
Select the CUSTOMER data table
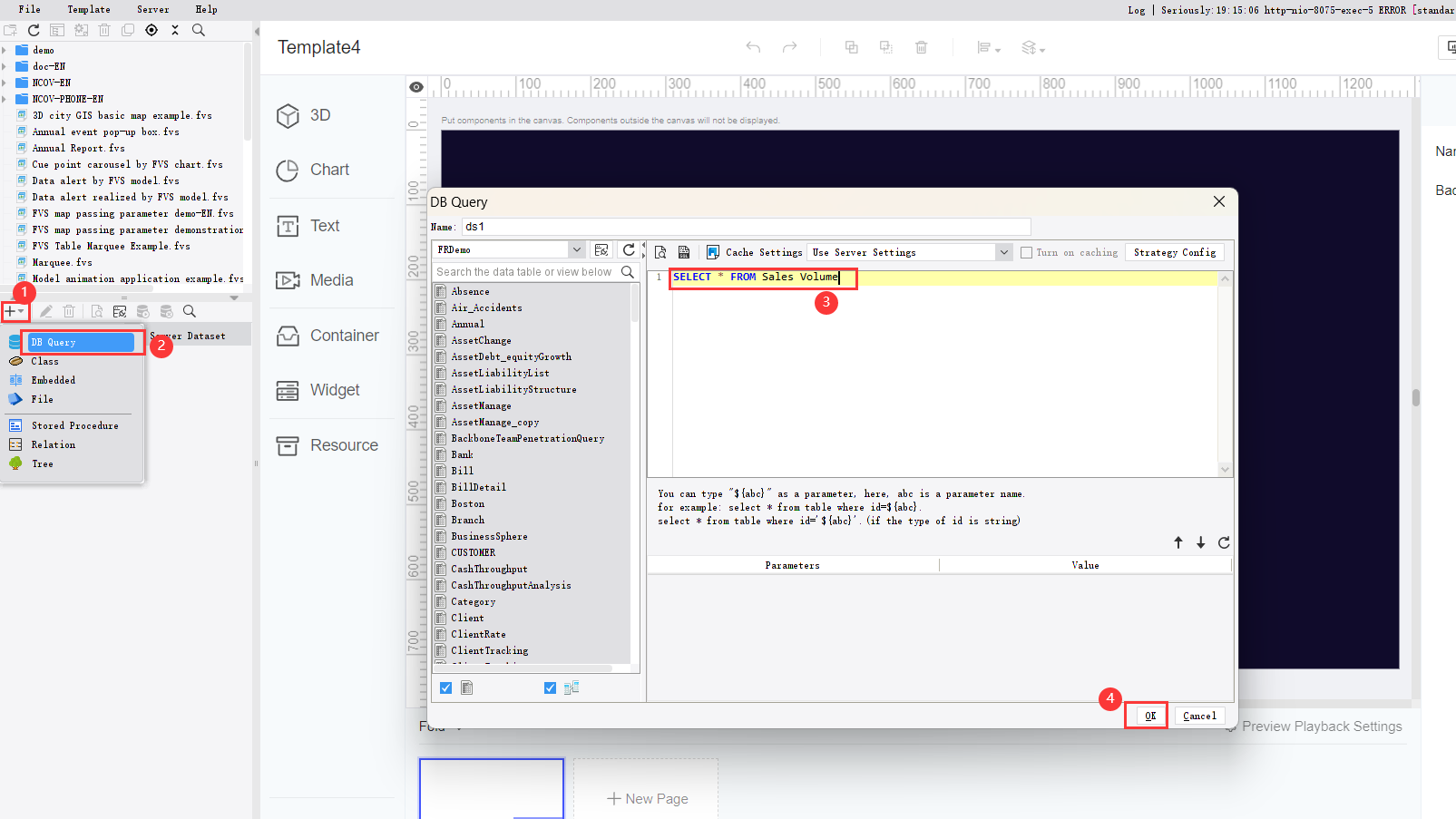pos(473,552)
